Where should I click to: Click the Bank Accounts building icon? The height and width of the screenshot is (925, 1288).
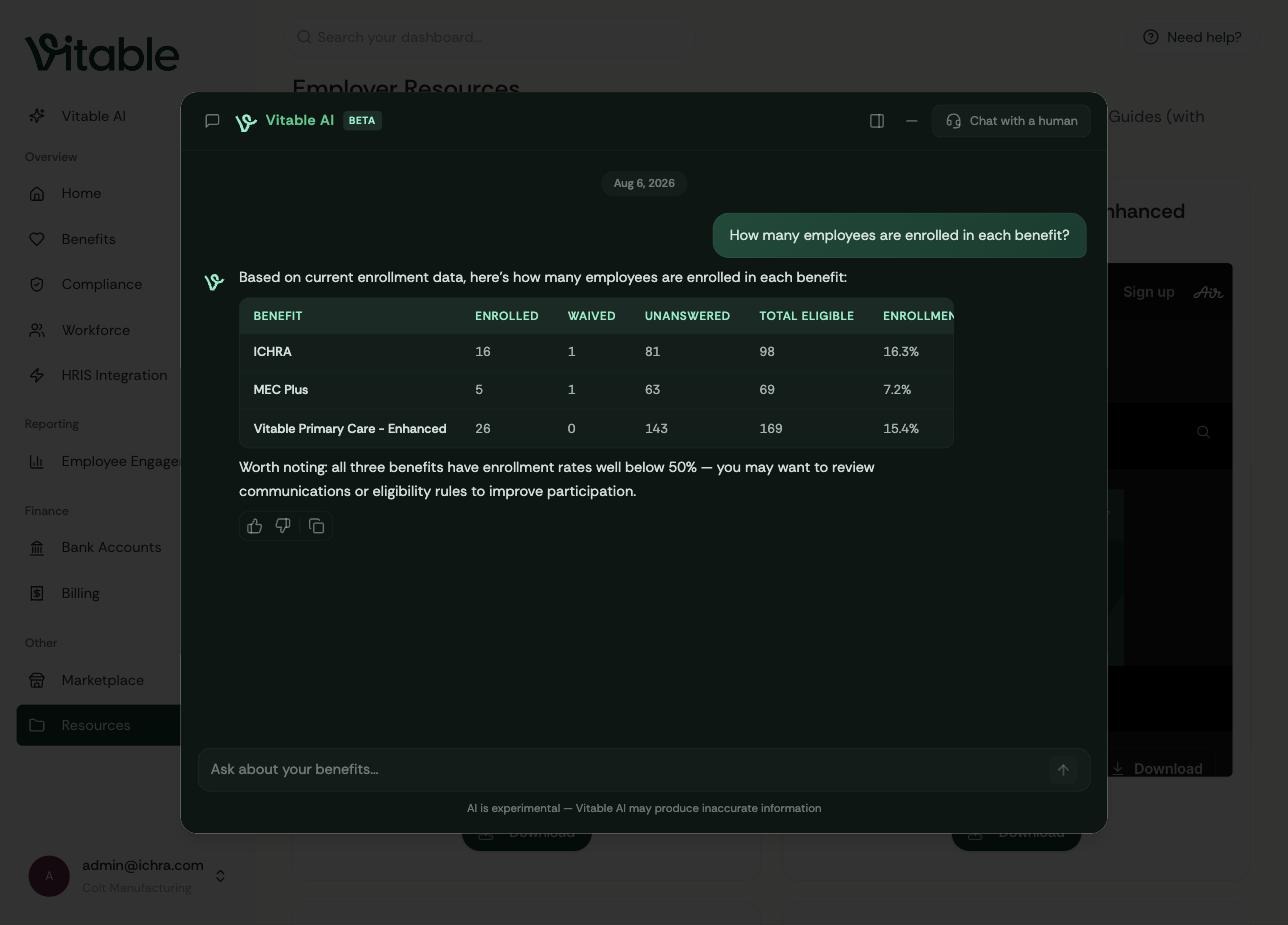(37, 547)
